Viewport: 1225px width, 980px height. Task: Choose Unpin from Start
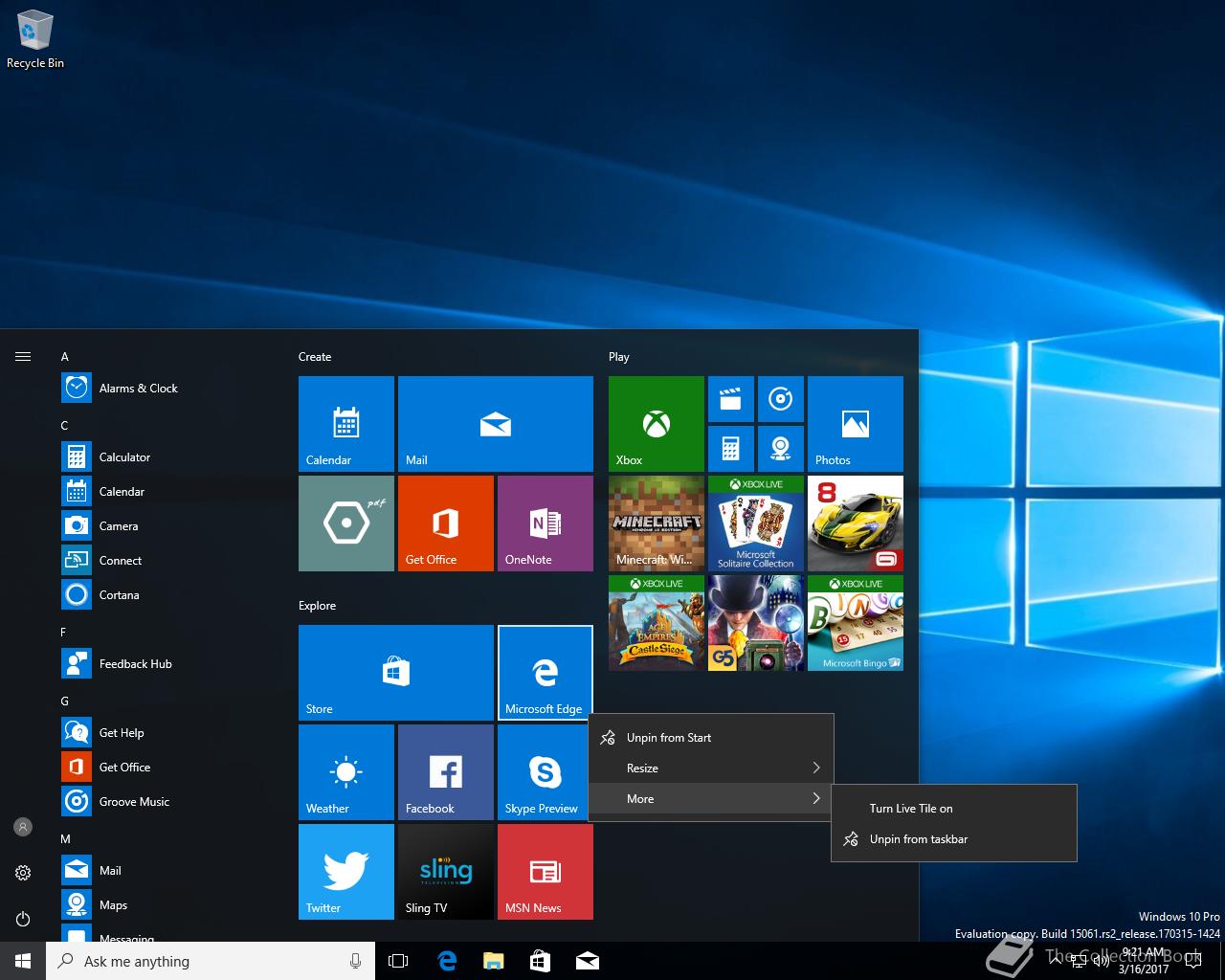point(668,738)
